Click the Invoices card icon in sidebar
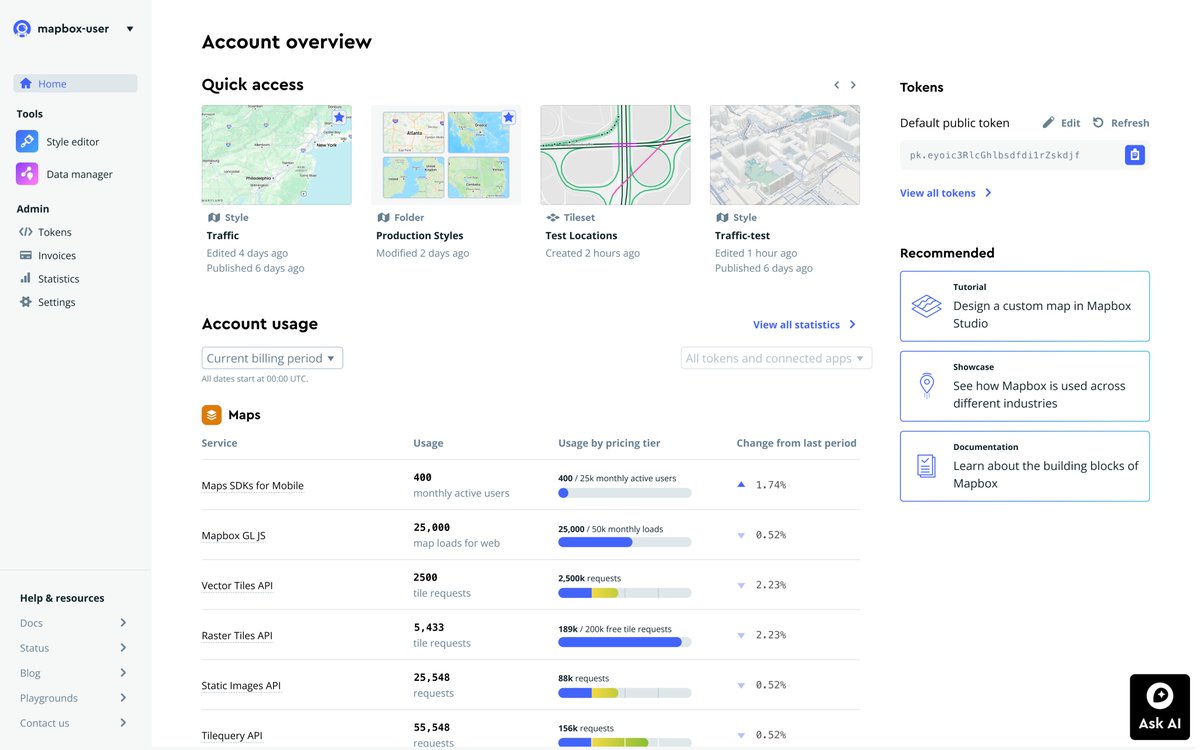Image resolution: width=1200 pixels, height=750 pixels. pos(26,255)
